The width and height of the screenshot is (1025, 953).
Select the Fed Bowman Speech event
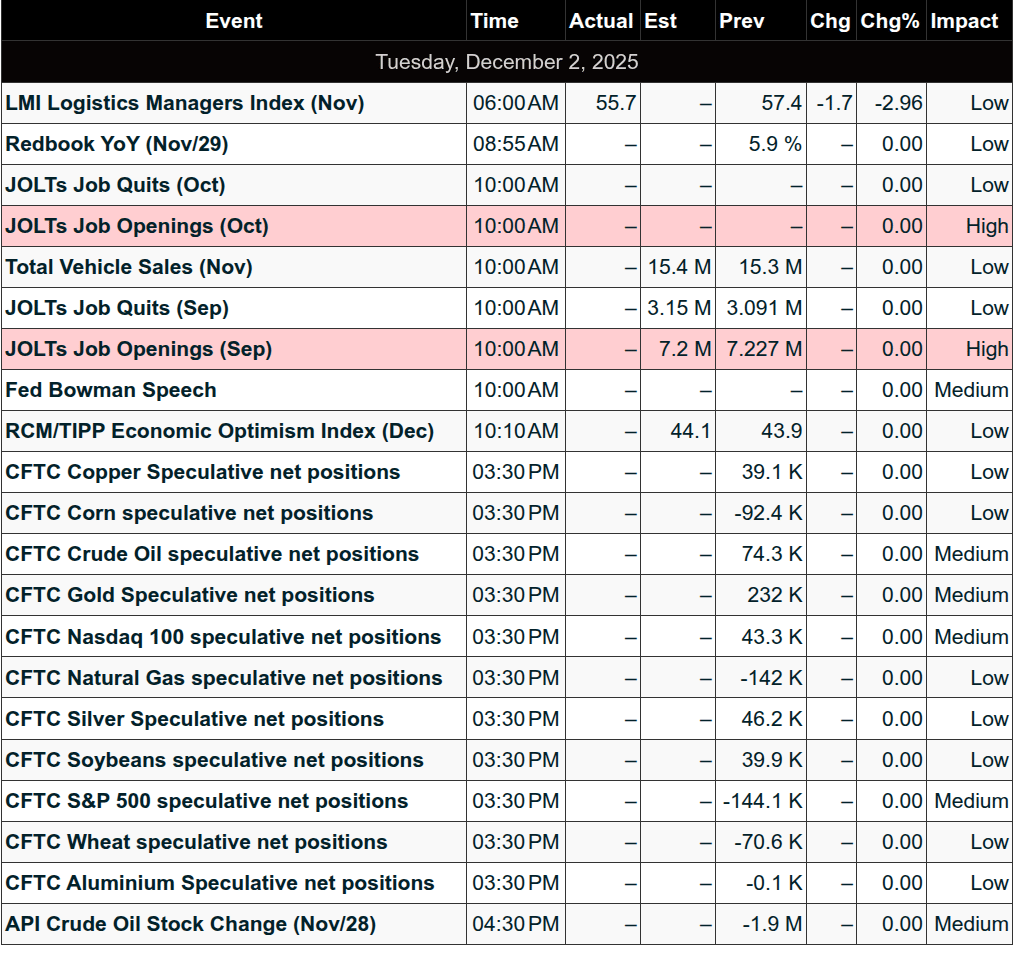[111, 390]
